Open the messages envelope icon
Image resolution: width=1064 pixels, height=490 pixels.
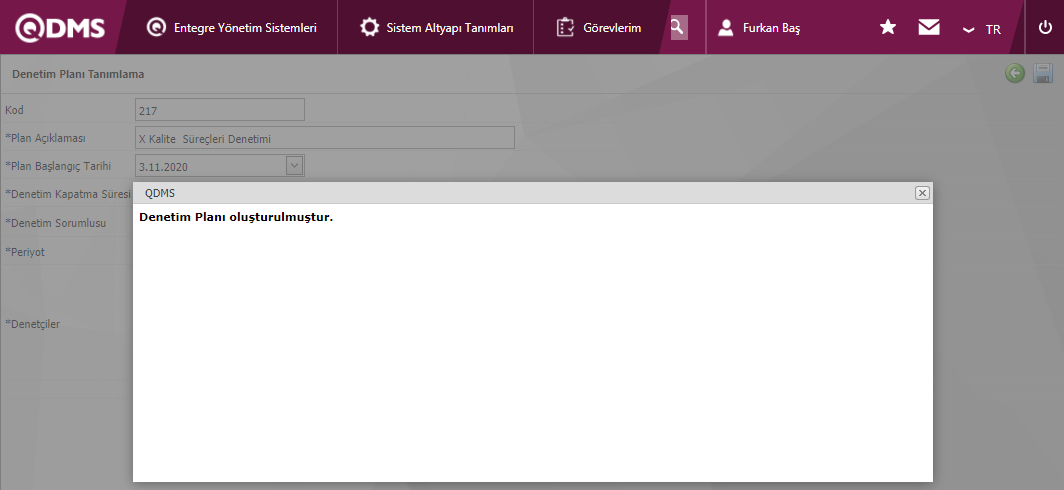(x=929, y=27)
